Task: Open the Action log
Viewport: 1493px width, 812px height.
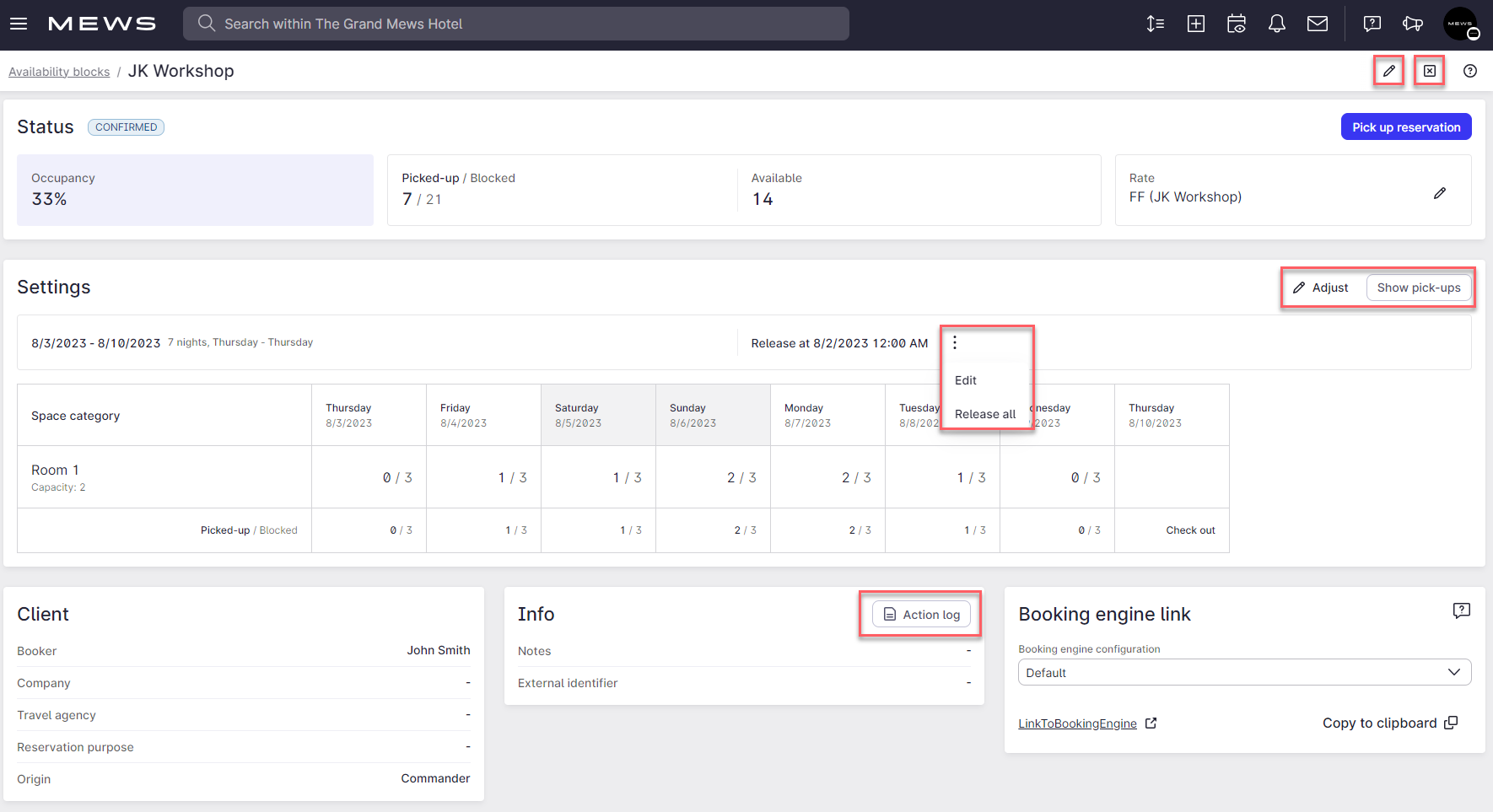Action: pyautogui.click(x=920, y=614)
